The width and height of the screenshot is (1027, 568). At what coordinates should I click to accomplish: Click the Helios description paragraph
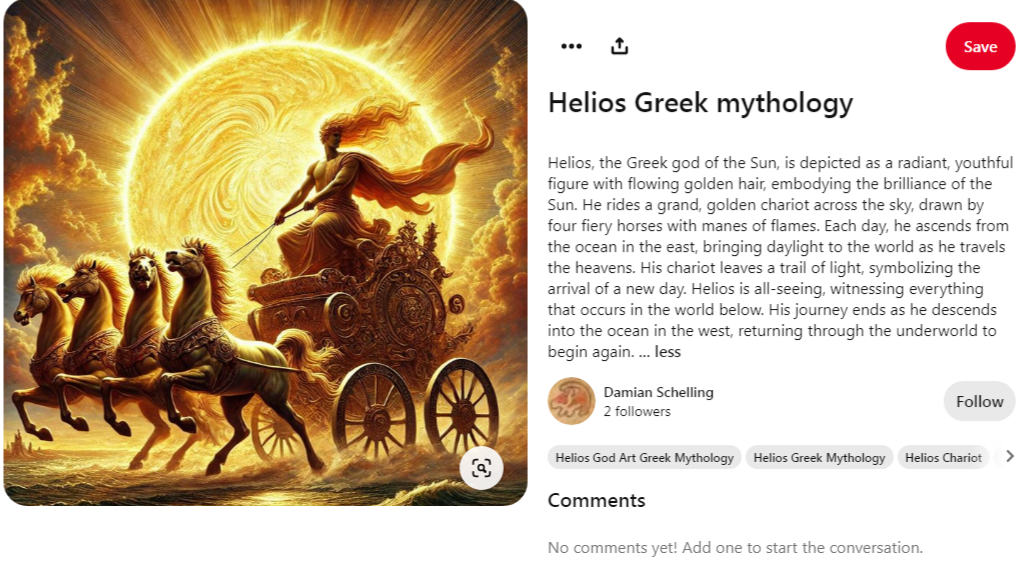tap(780, 257)
